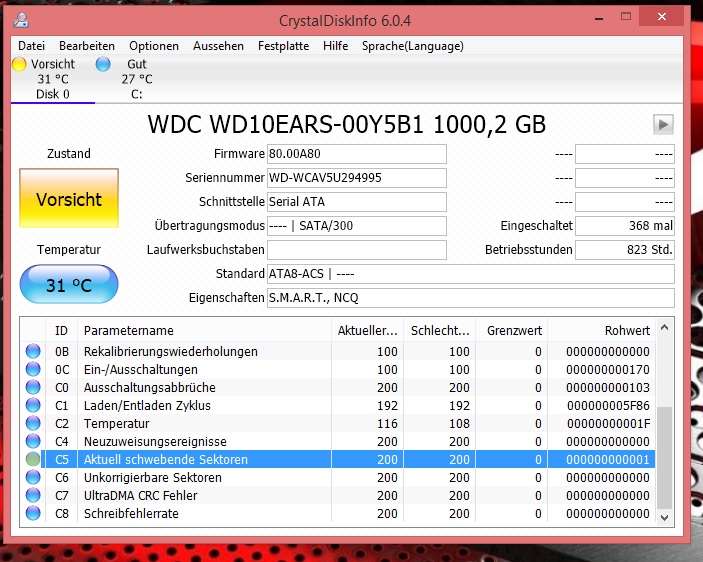Click blue status dot of Unkorrigierbare Sektoren row
Screen dimensions: 703x562
(33, 477)
